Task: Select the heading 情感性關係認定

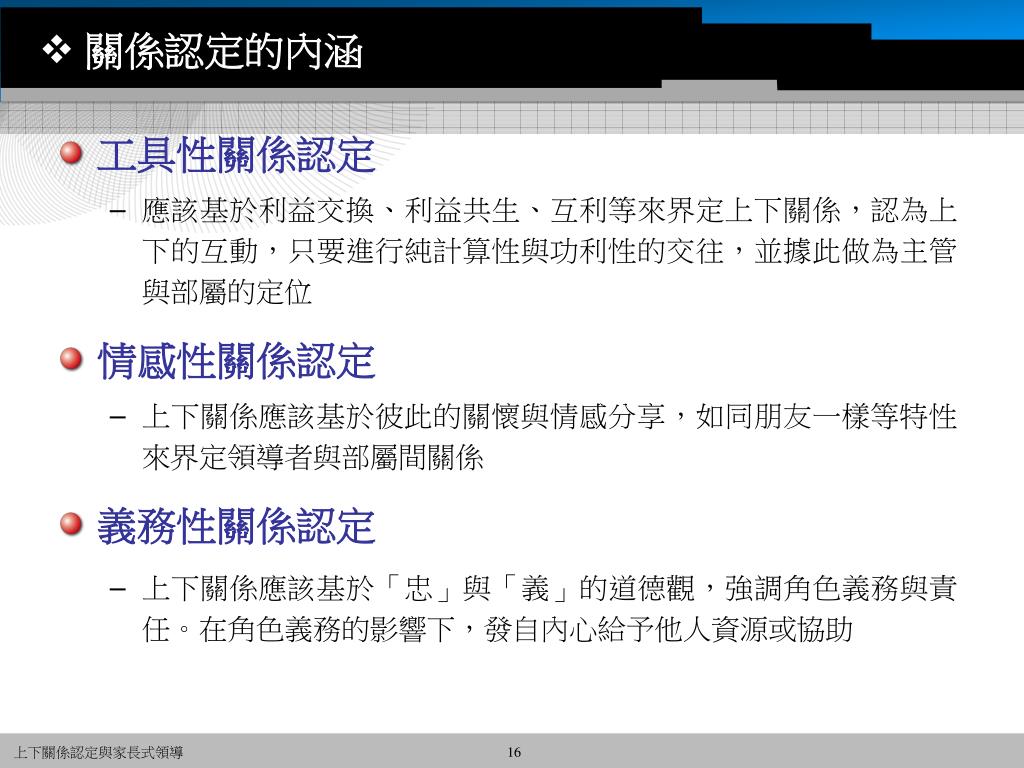Action: [x=236, y=360]
